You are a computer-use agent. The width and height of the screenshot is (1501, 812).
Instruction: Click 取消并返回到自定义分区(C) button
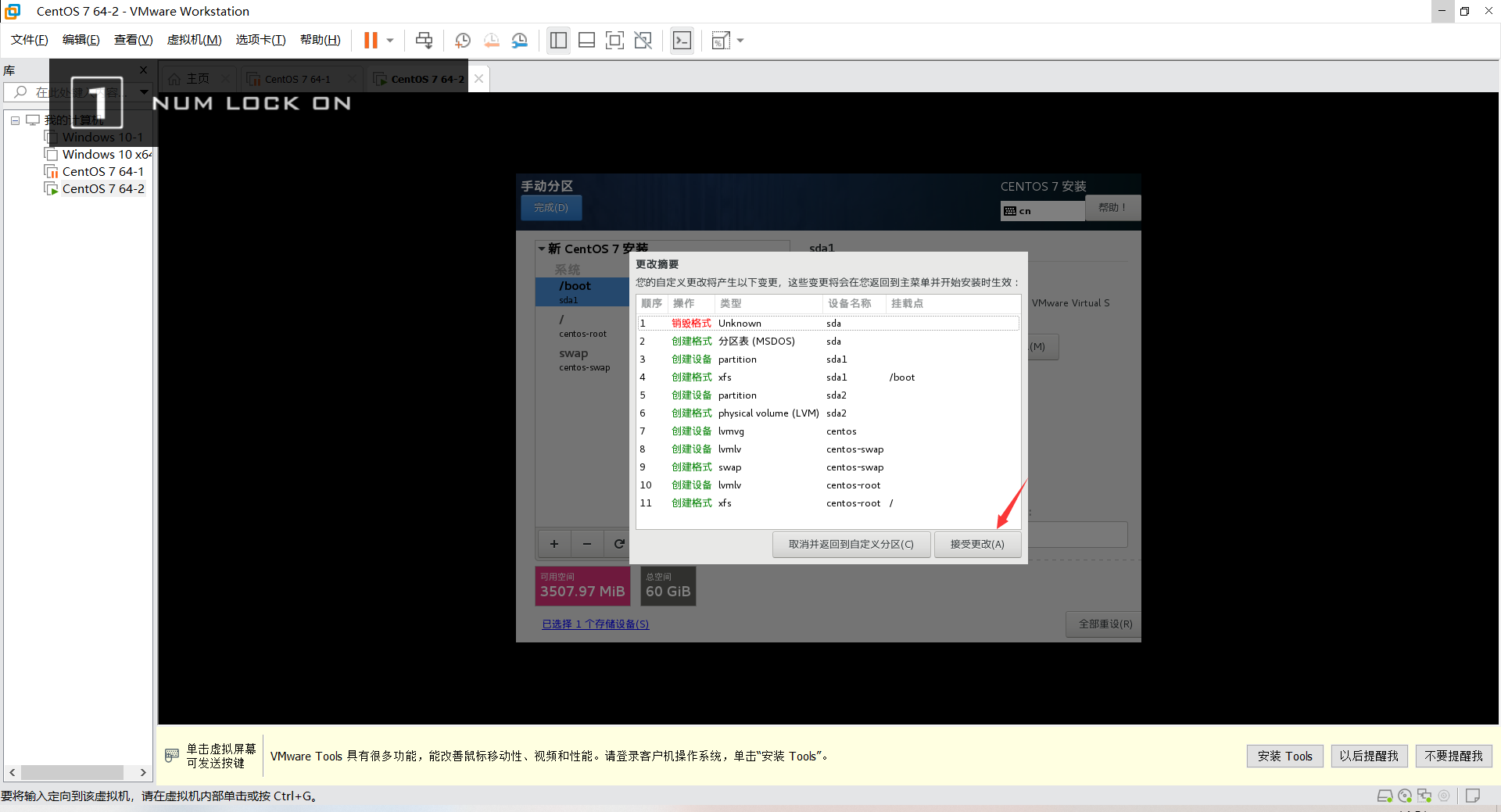(851, 545)
